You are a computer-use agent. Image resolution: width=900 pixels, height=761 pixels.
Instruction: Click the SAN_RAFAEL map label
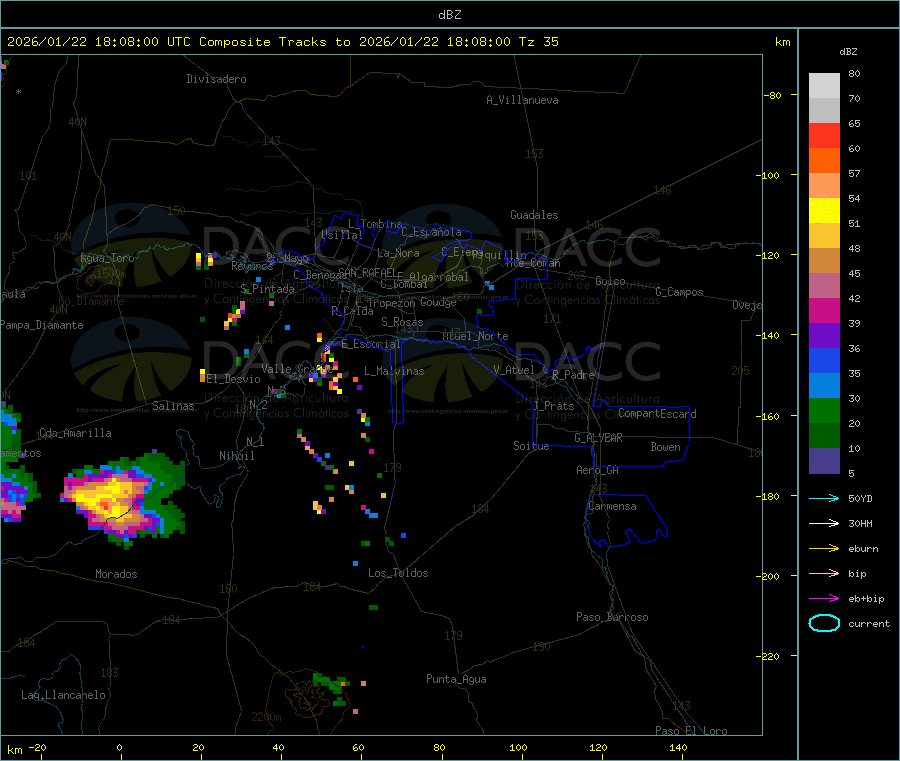[x=367, y=272]
